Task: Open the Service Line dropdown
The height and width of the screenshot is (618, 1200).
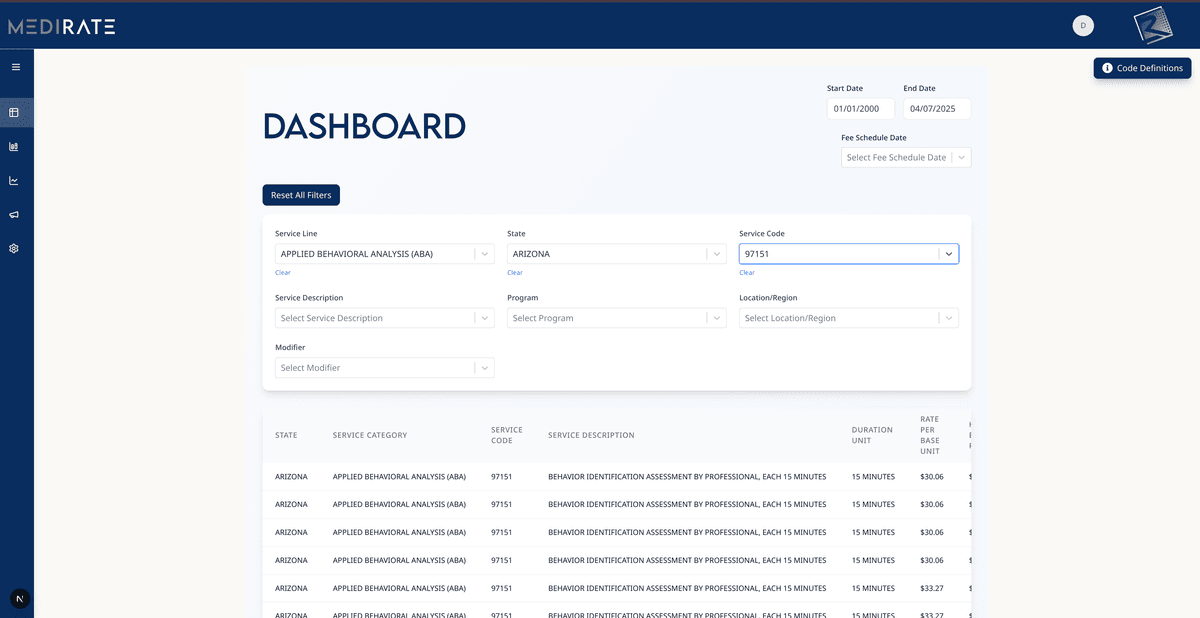Action: pyautogui.click(x=385, y=254)
